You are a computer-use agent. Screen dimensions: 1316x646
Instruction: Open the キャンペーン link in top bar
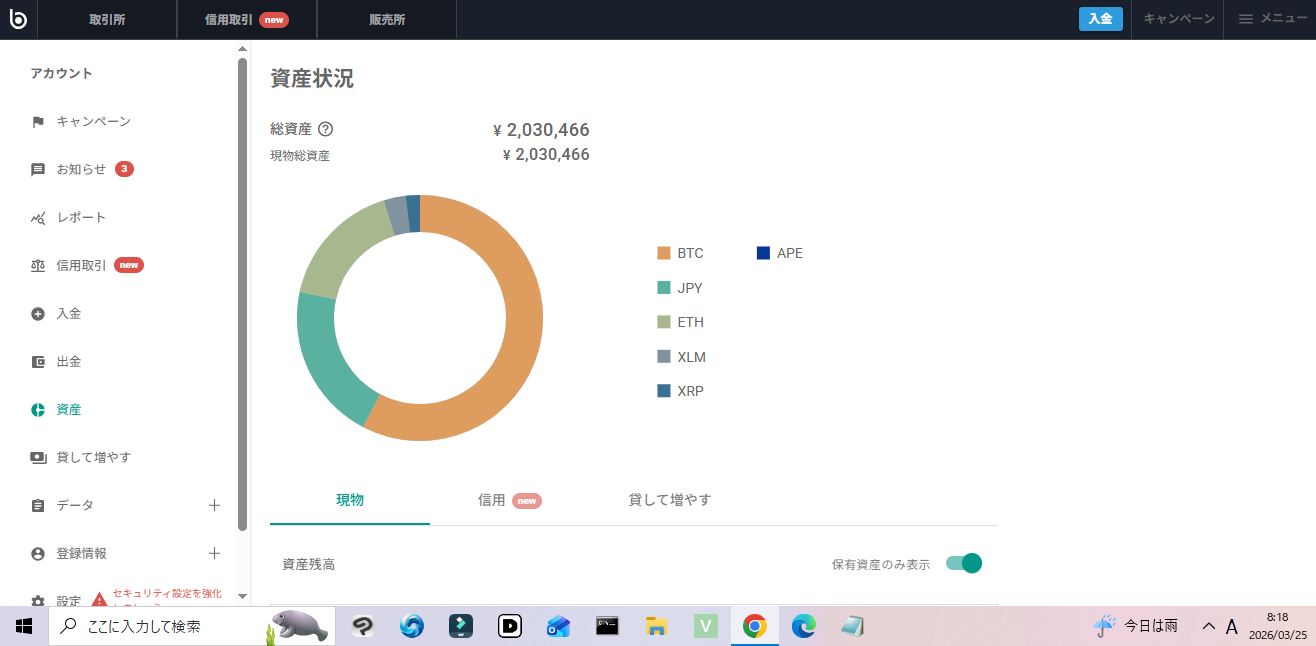coord(1178,19)
